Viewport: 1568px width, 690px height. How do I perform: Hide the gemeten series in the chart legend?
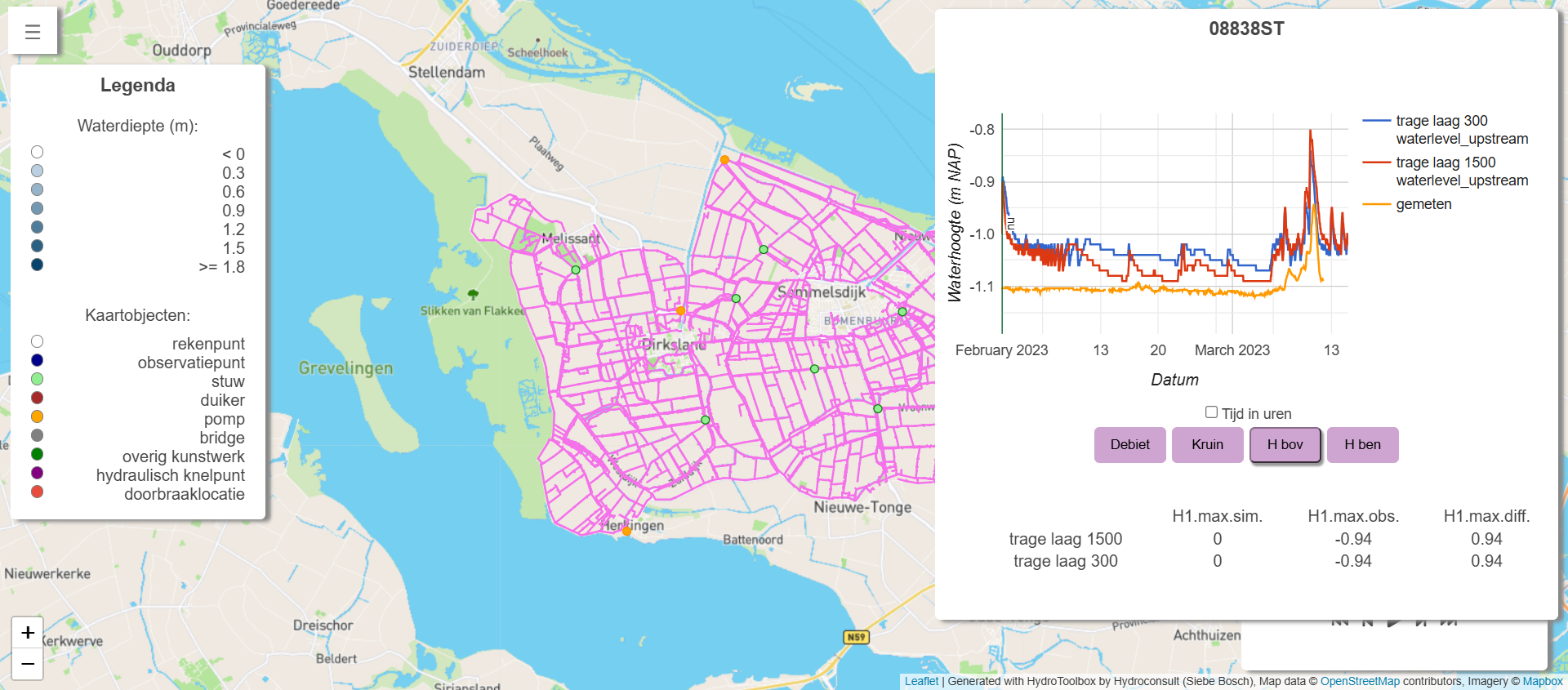[x=1423, y=204]
